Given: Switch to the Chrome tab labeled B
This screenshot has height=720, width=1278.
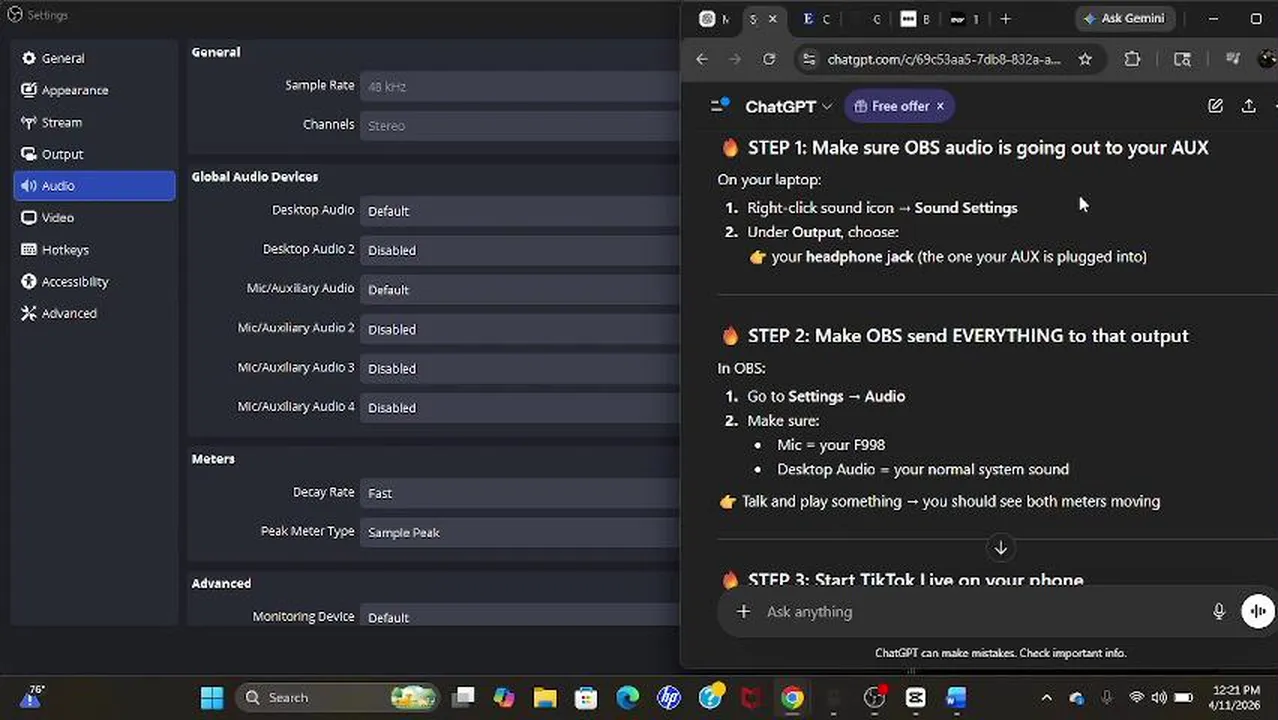Looking at the screenshot, I should [x=915, y=19].
